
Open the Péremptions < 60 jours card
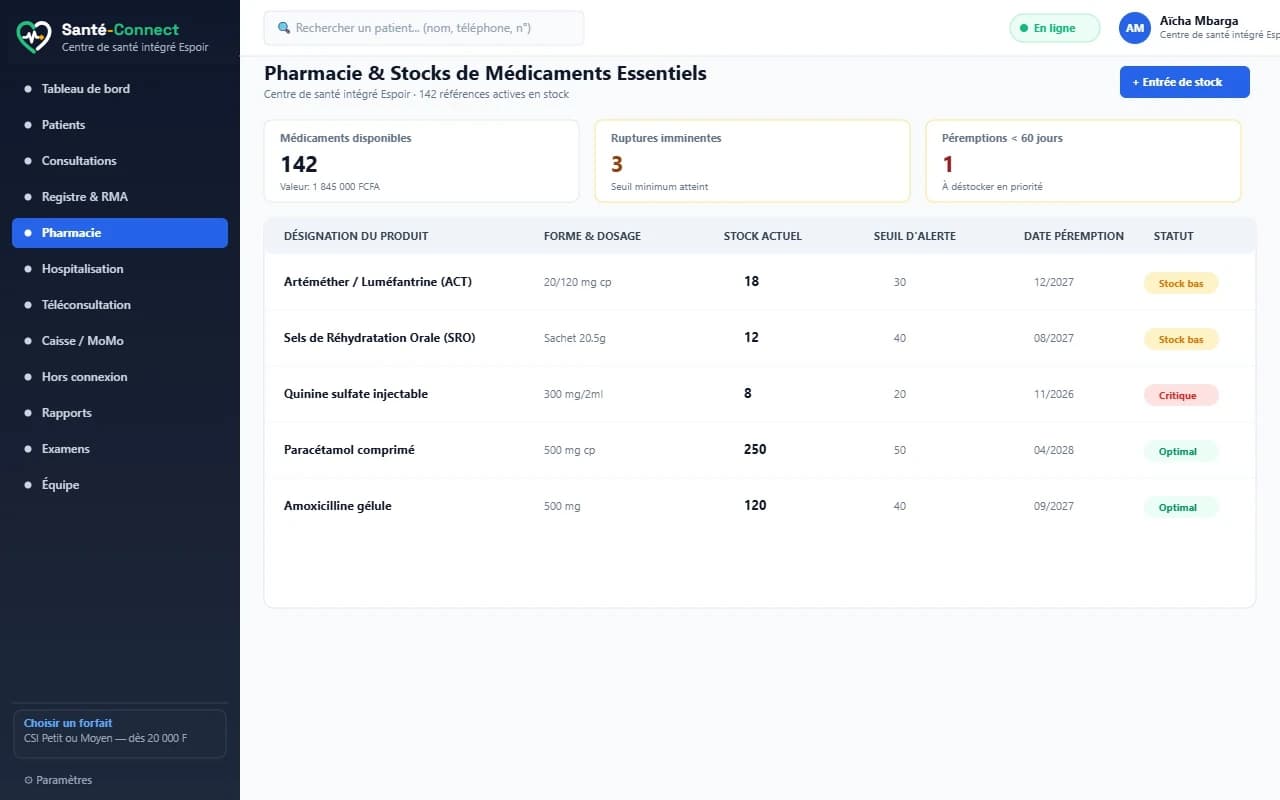click(x=1083, y=161)
